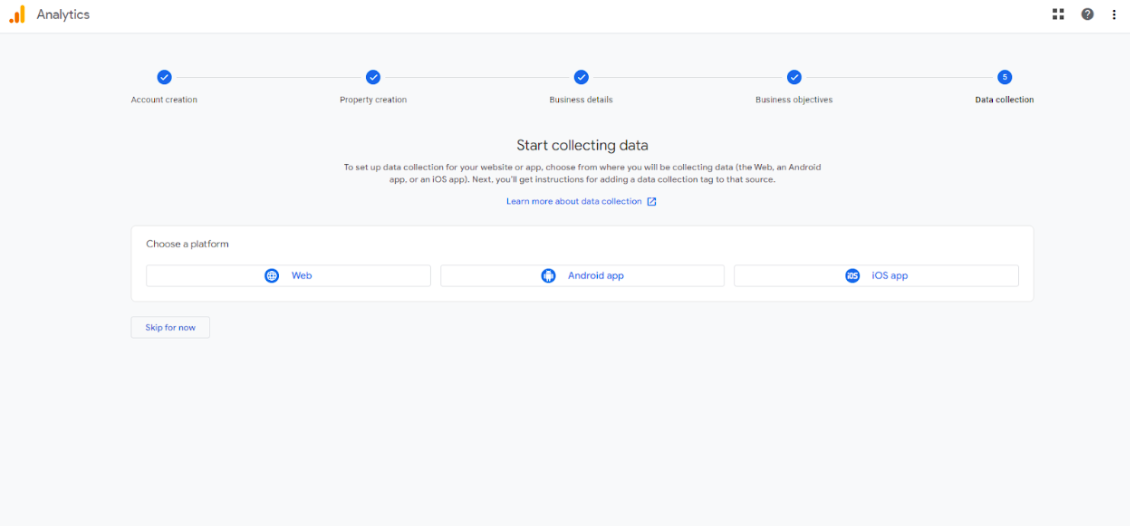Click the Web globe icon
The height and width of the screenshot is (526, 1130).
click(x=272, y=276)
